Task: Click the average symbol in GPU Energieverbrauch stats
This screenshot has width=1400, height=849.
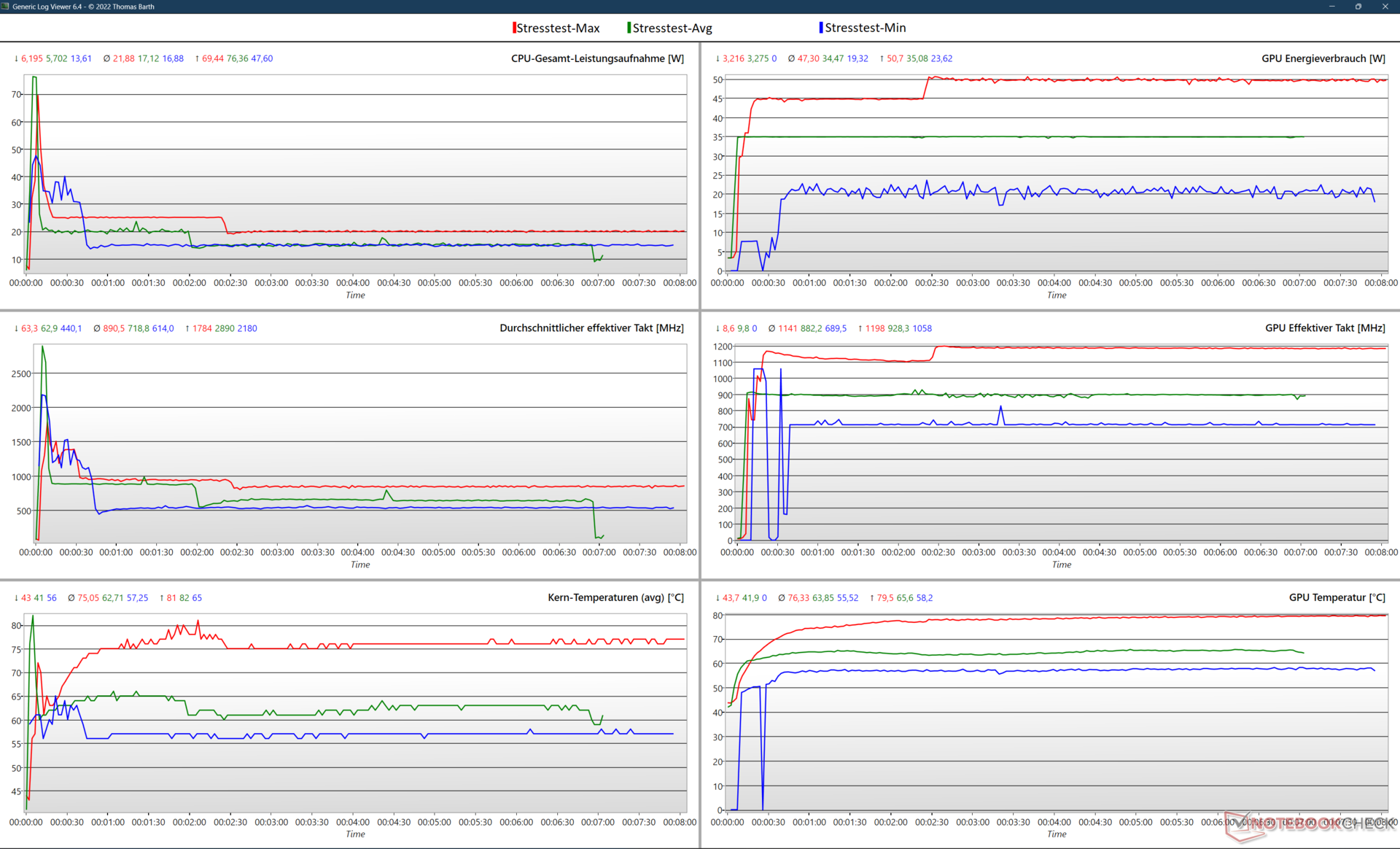Action: pos(791,58)
